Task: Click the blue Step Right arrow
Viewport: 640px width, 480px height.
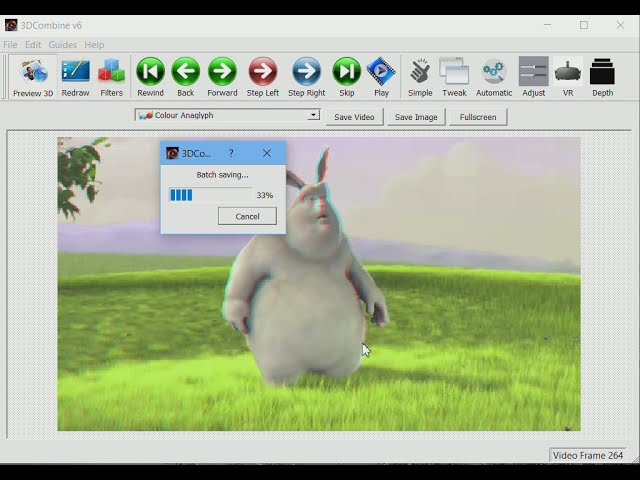Action: coord(307,77)
